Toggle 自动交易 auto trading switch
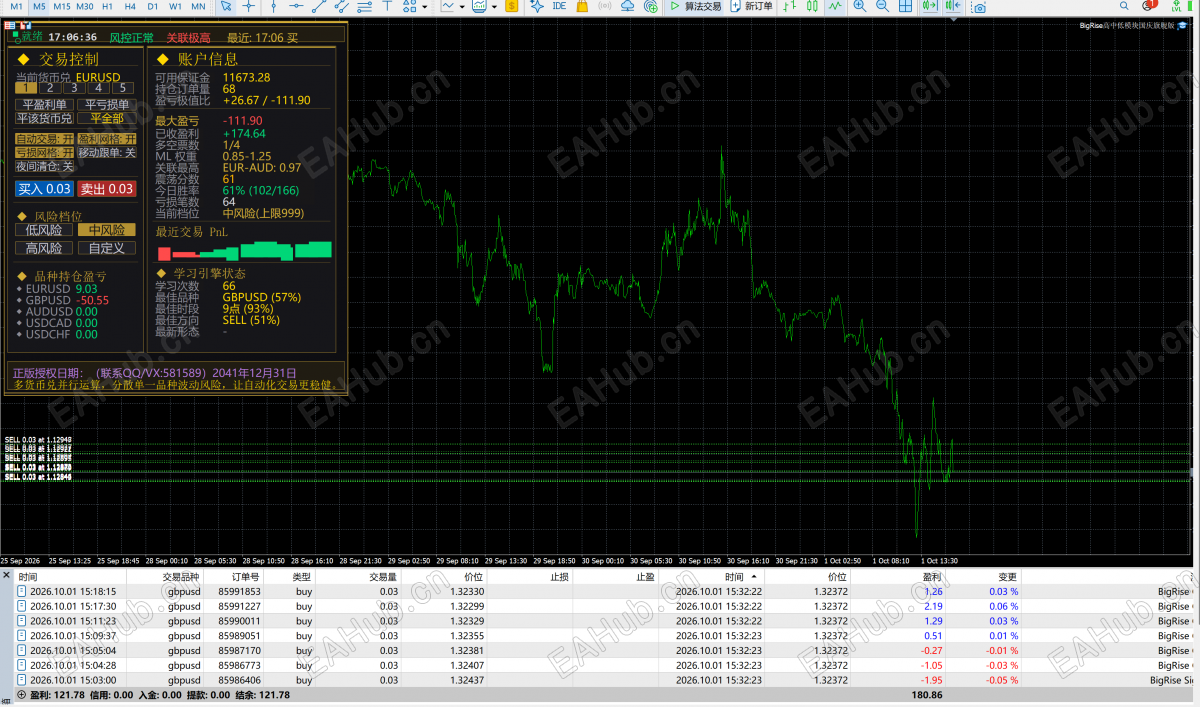Screen dimensions: 1200x707 (45, 139)
